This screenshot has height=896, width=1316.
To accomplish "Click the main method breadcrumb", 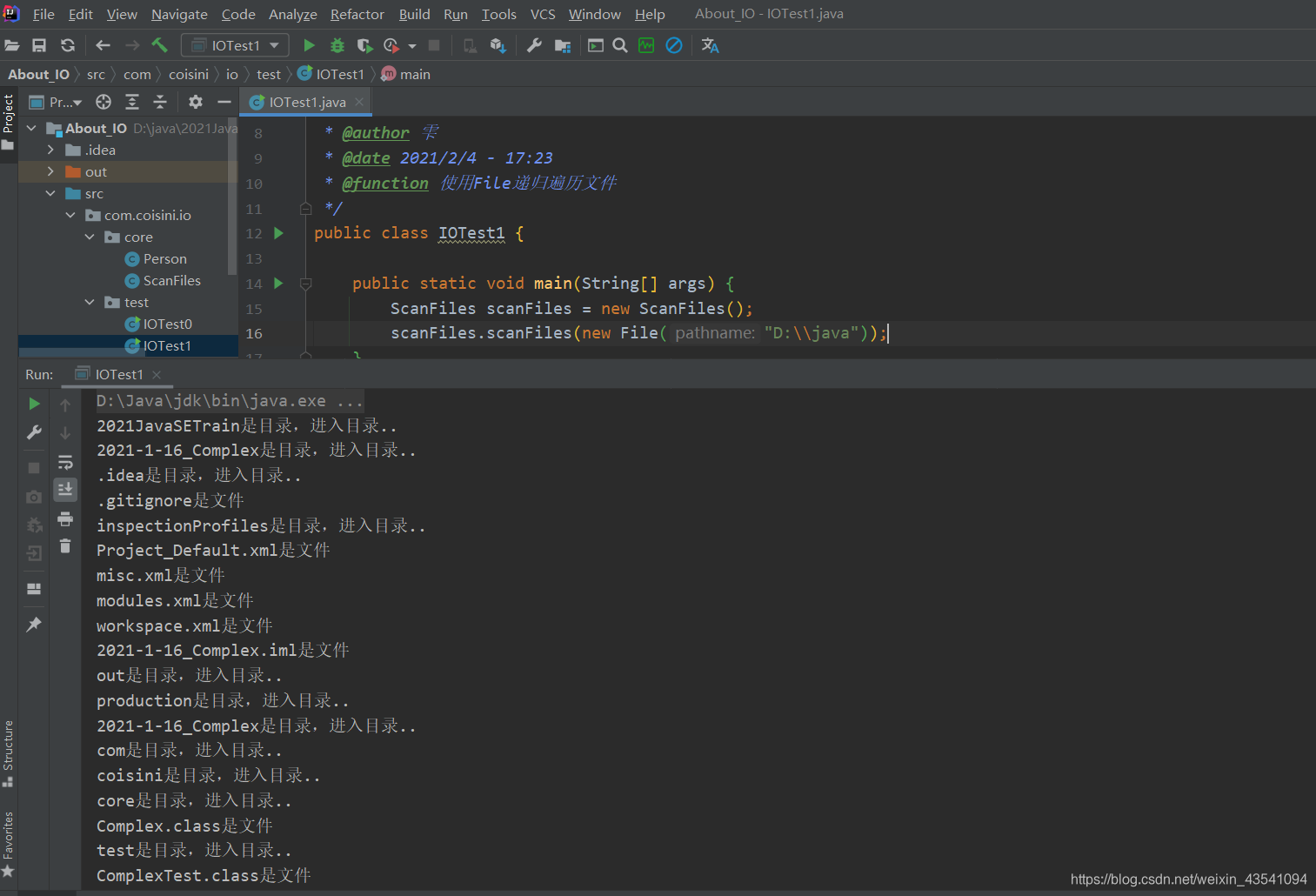I will pos(406,75).
